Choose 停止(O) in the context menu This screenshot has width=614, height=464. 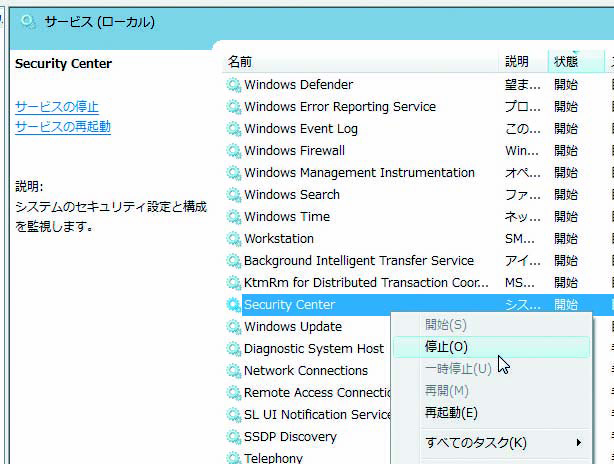click(491, 347)
